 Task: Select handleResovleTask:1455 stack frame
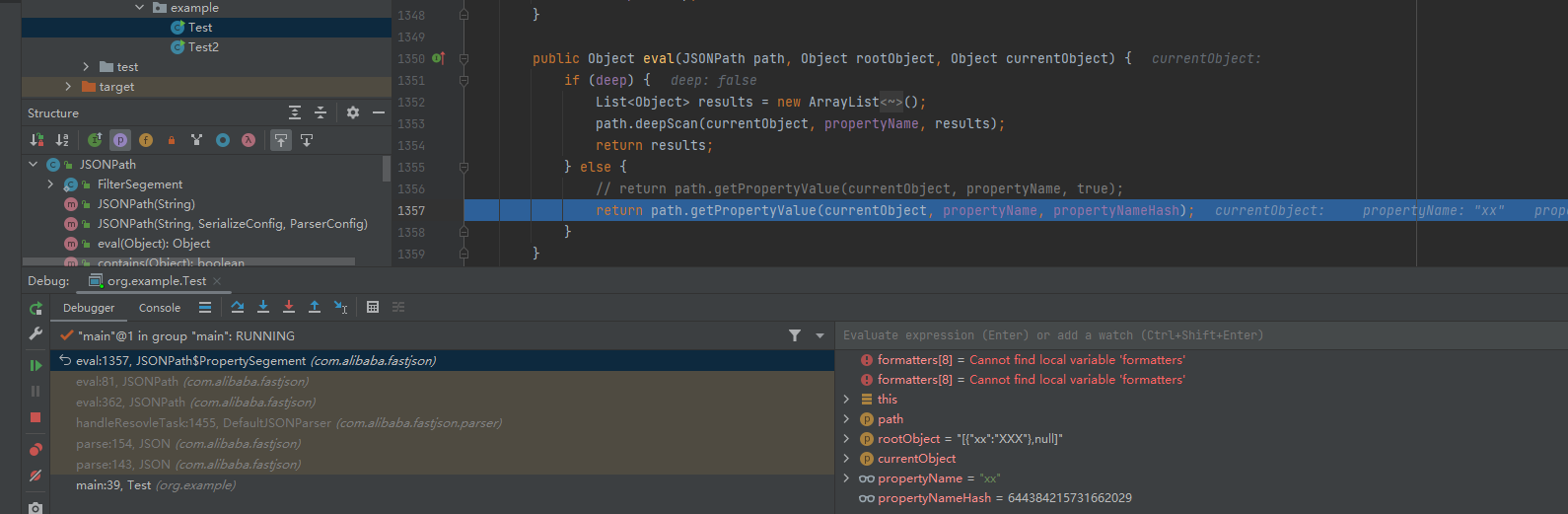[x=443, y=423]
